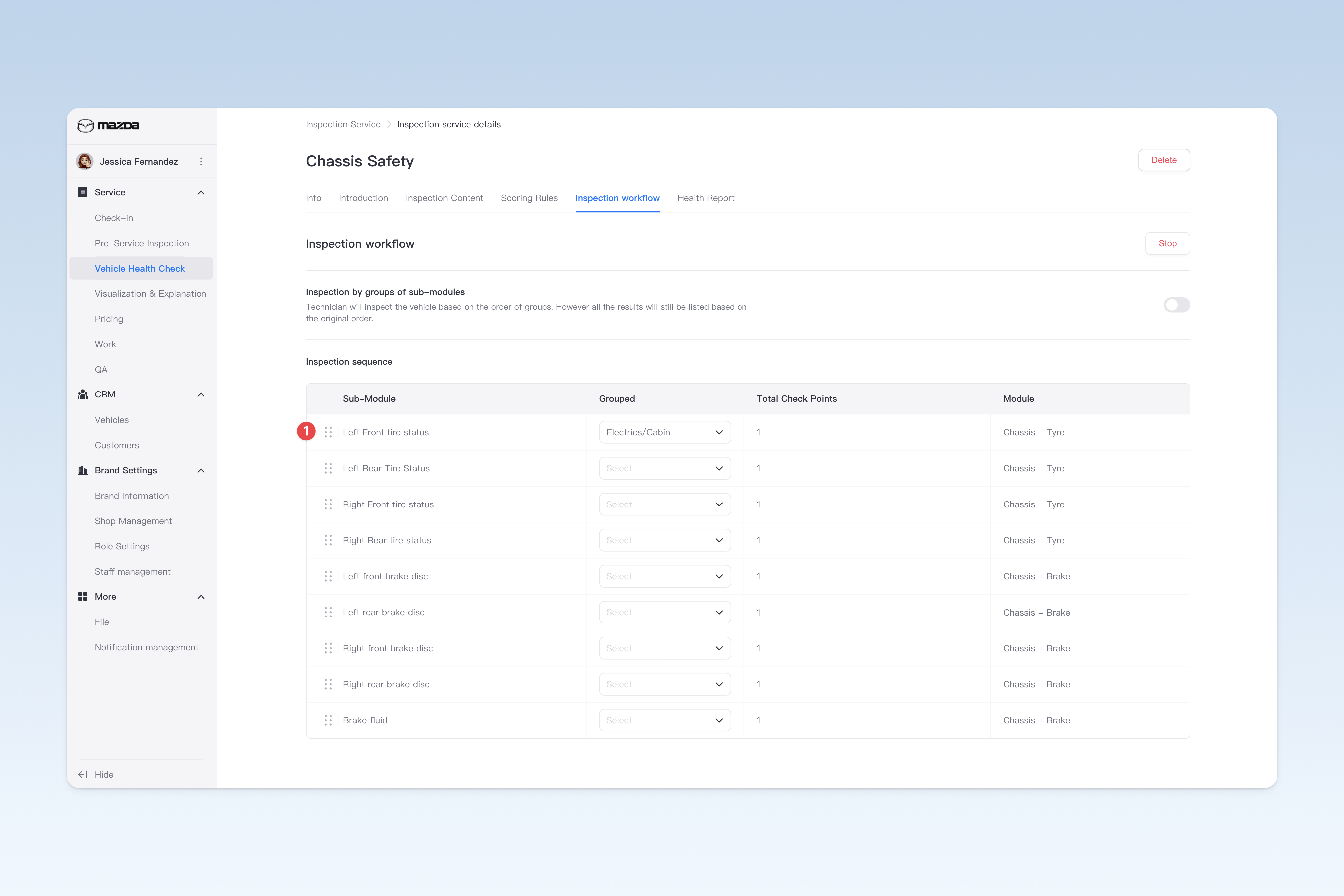The image size is (1344, 896).
Task: Click the CRM people icon
Action: (x=83, y=395)
